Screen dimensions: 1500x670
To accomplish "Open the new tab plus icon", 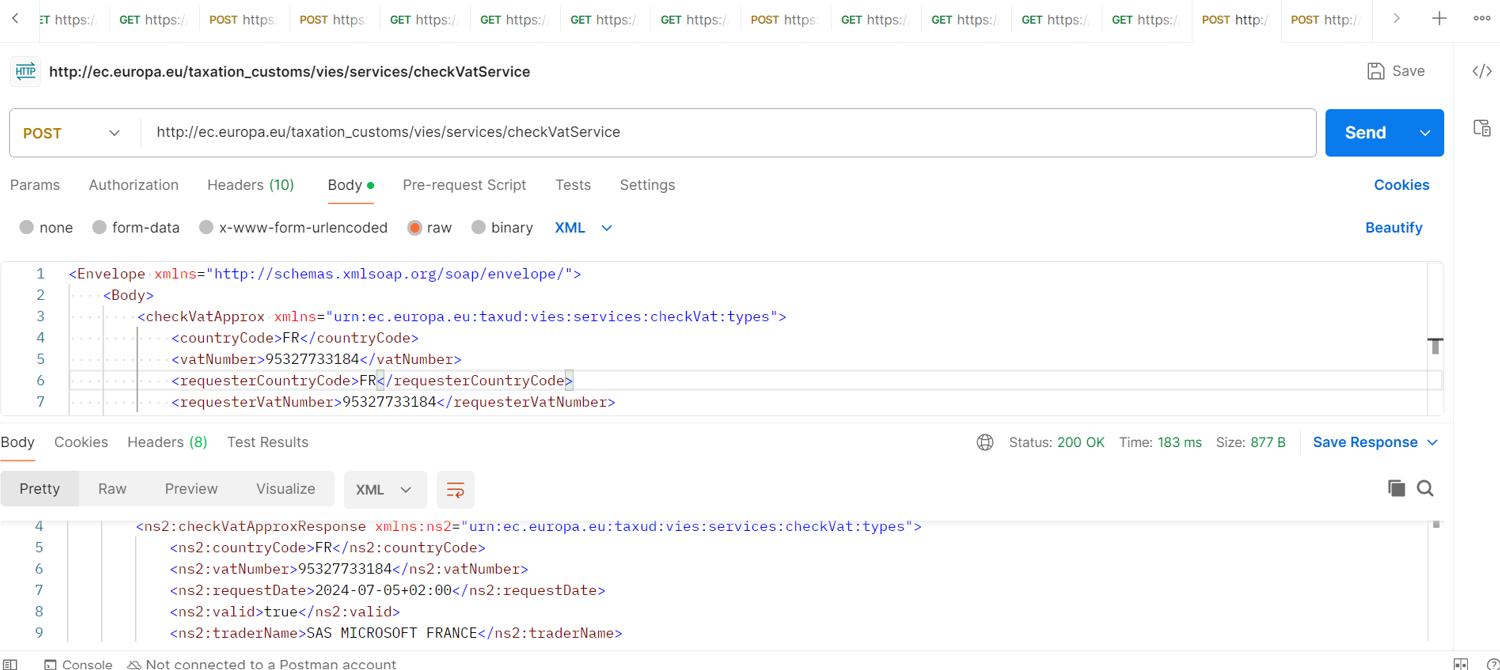I will point(1439,19).
